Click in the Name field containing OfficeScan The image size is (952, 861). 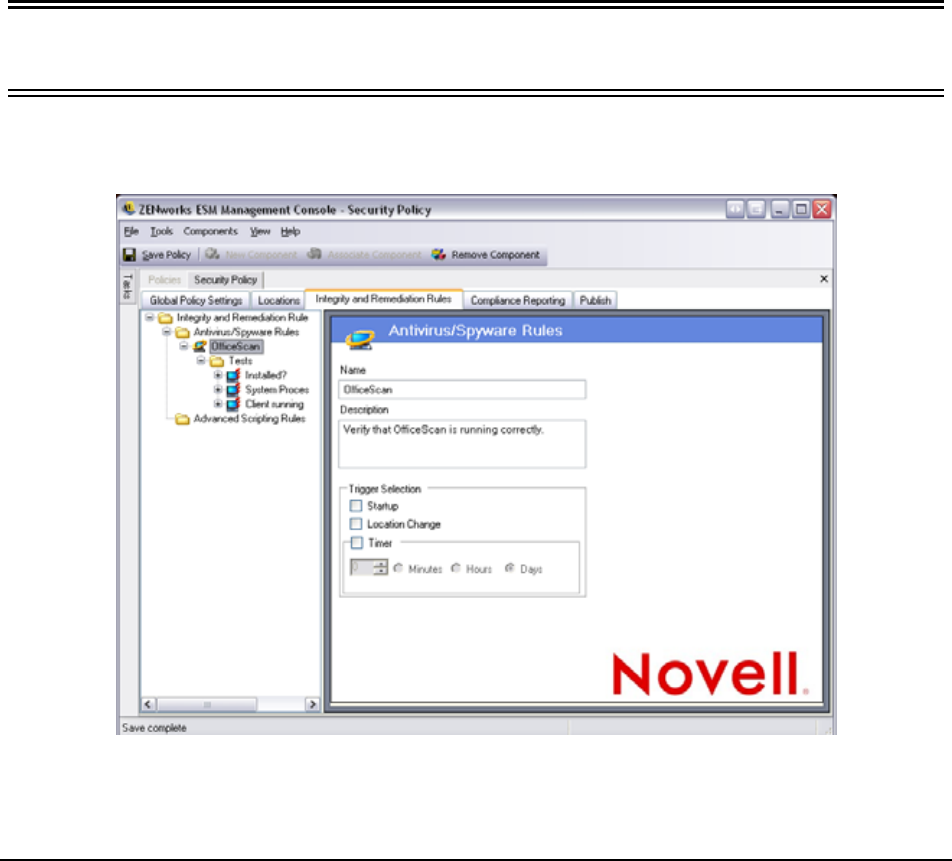462,390
